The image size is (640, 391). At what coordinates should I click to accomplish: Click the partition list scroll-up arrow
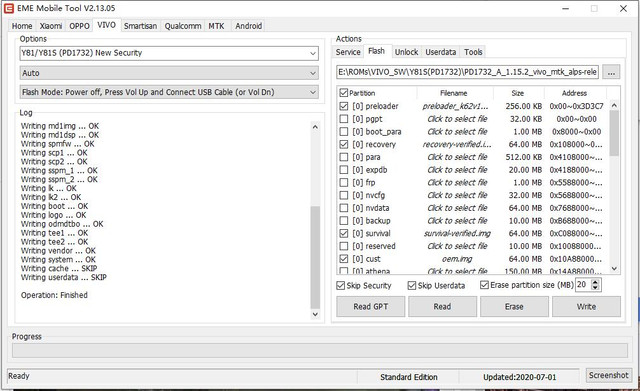tap(614, 105)
